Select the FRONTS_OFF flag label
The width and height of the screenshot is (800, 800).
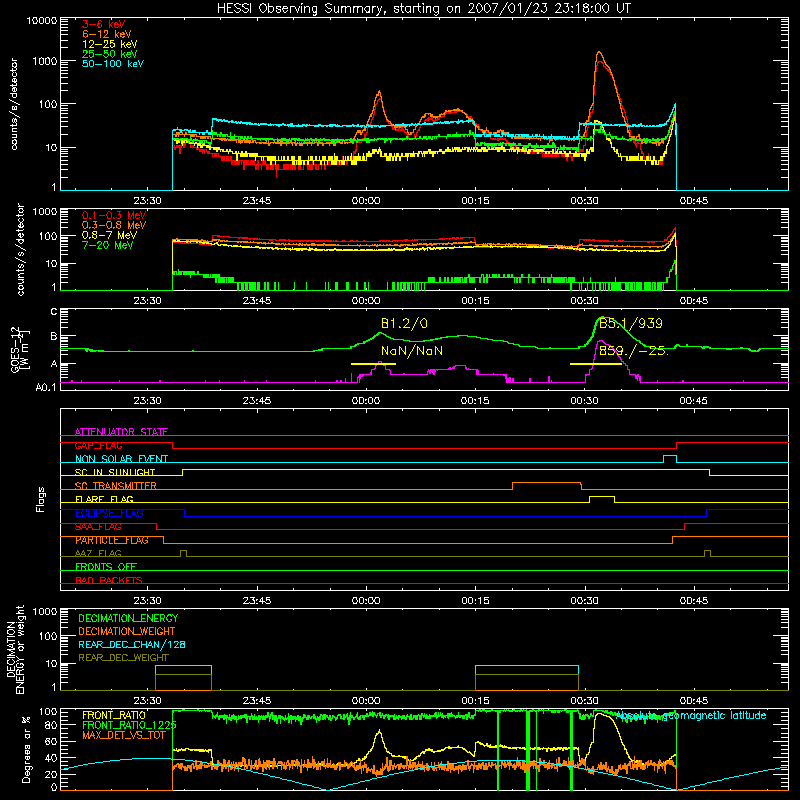coord(106,567)
